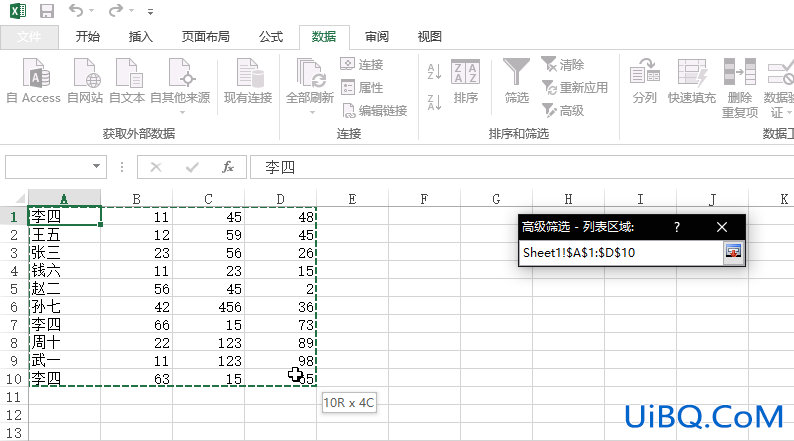
Task: Select cell C6 with value 456
Action: click(209, 306)
